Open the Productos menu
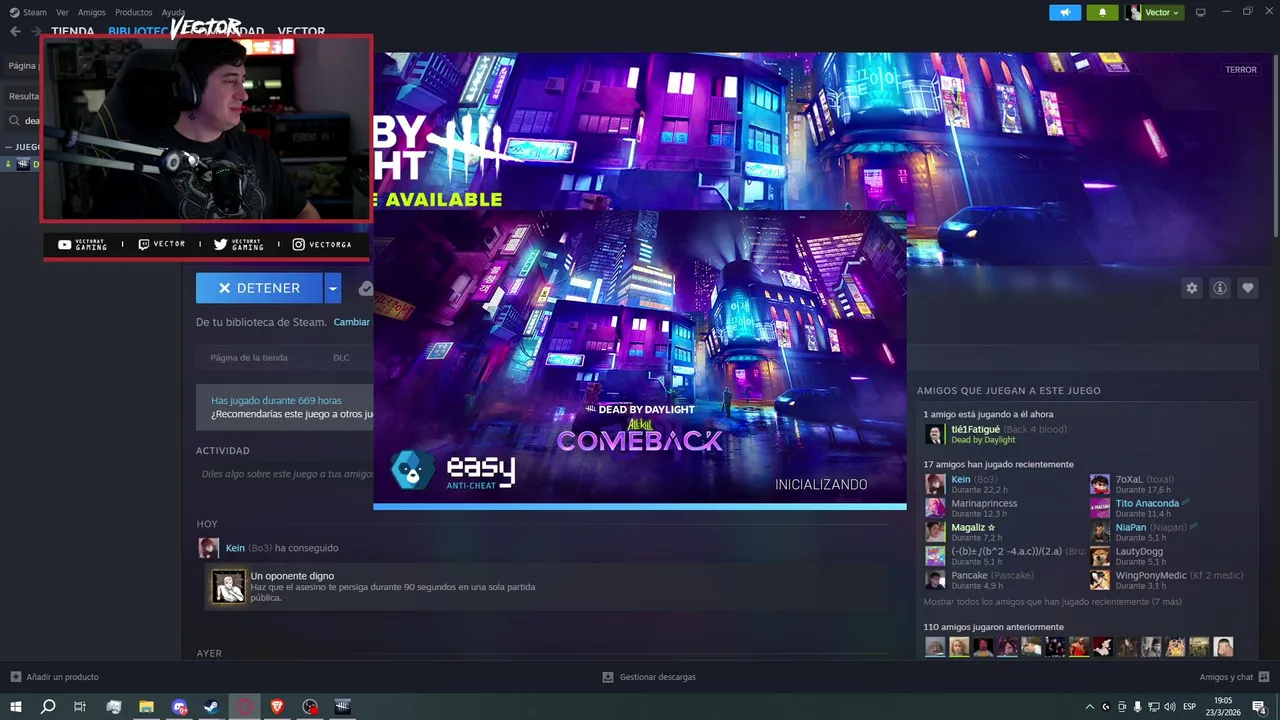1280x720 pixels. coord(133,12)
